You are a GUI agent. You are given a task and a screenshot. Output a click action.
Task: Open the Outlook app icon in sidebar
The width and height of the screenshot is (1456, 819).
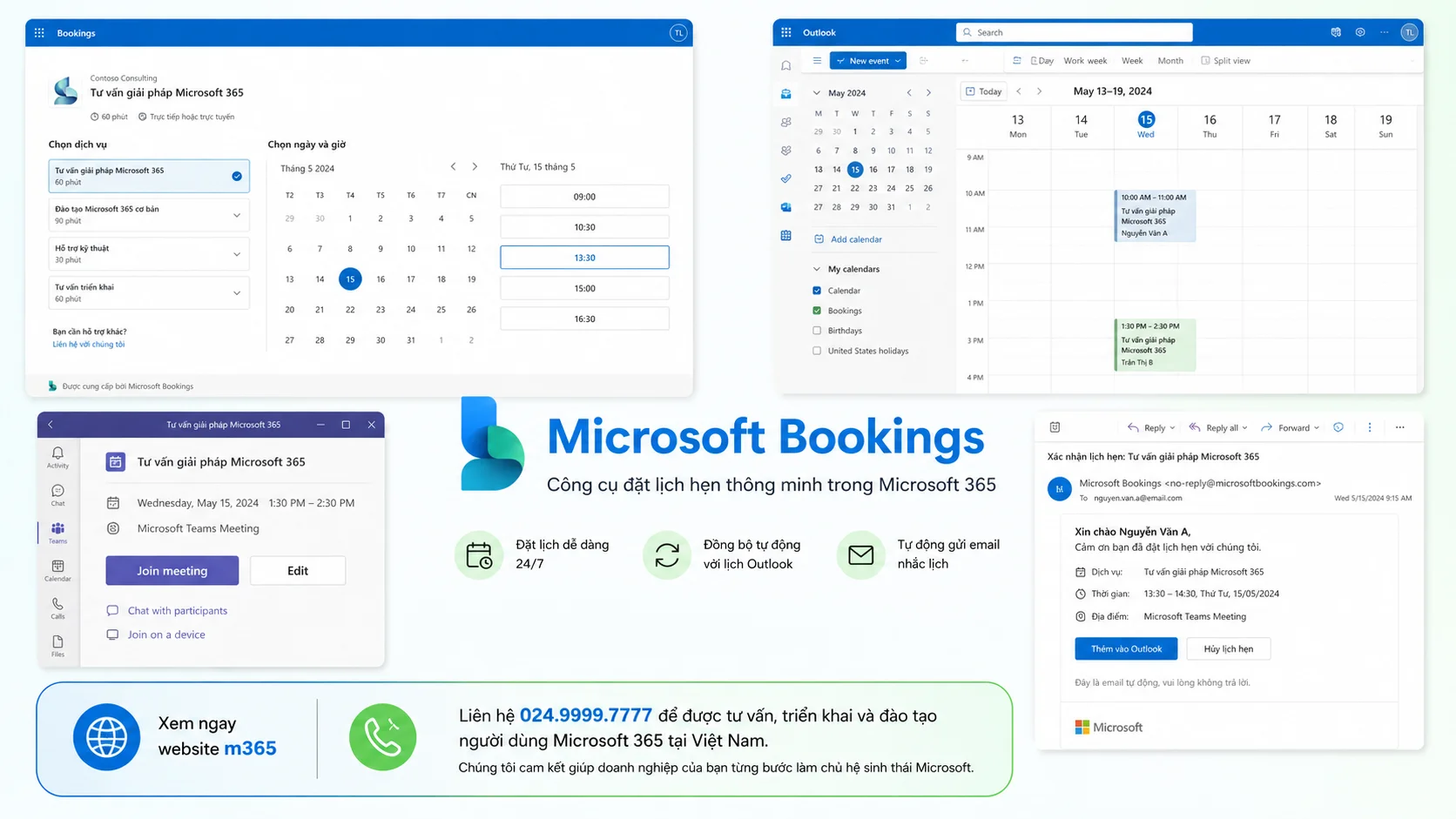(x=786, y=207)
